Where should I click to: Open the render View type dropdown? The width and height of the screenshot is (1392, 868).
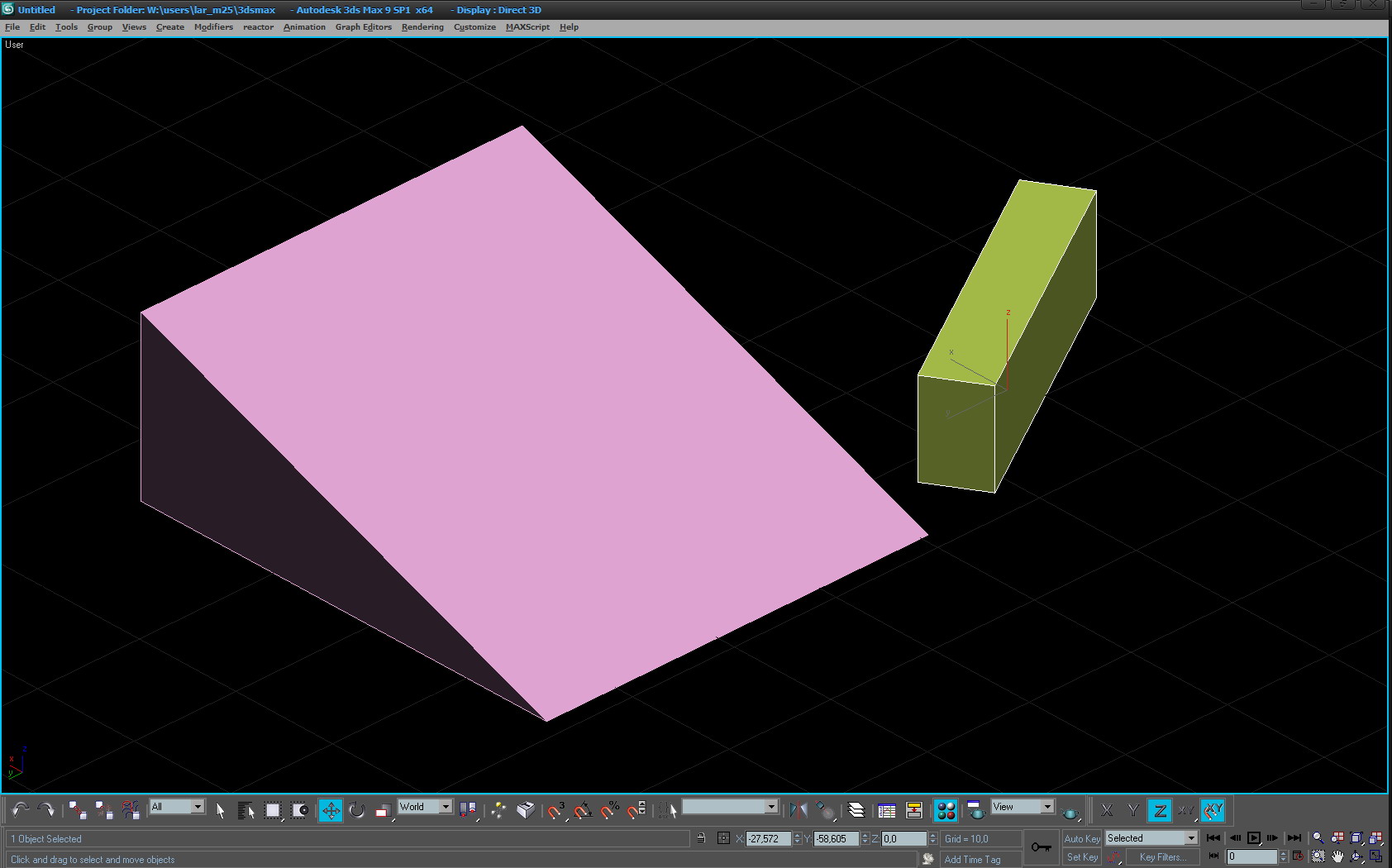pos(1023,807)
